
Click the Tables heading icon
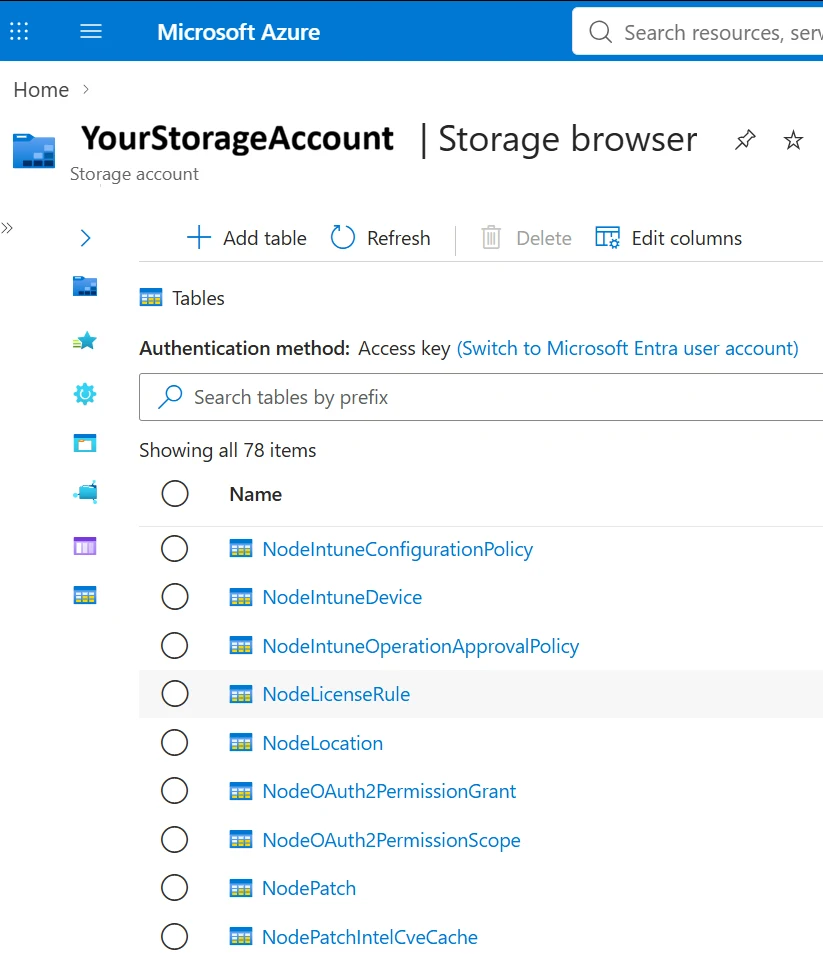[x=151, y=298]
